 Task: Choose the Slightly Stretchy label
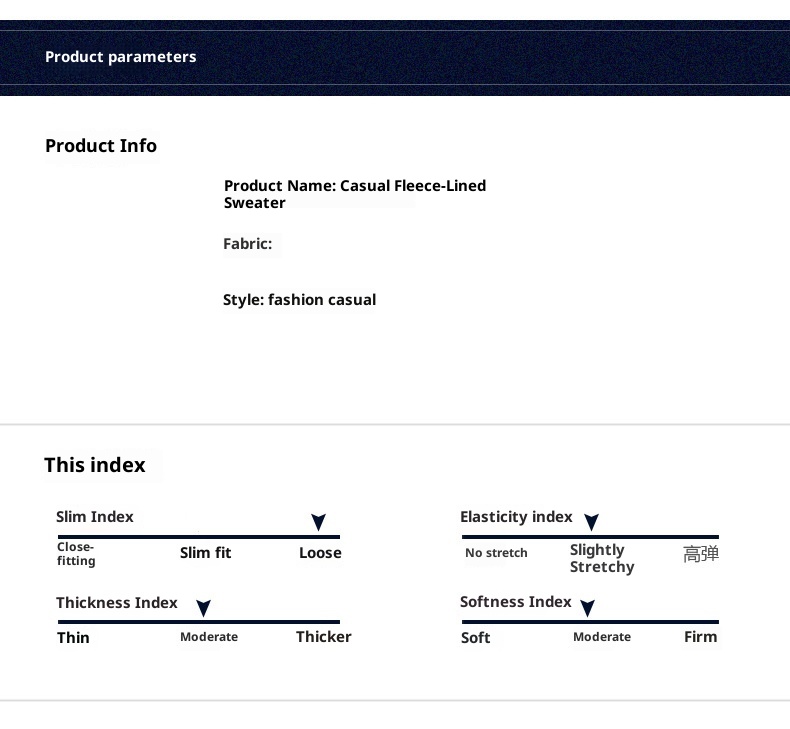point(601,558)
